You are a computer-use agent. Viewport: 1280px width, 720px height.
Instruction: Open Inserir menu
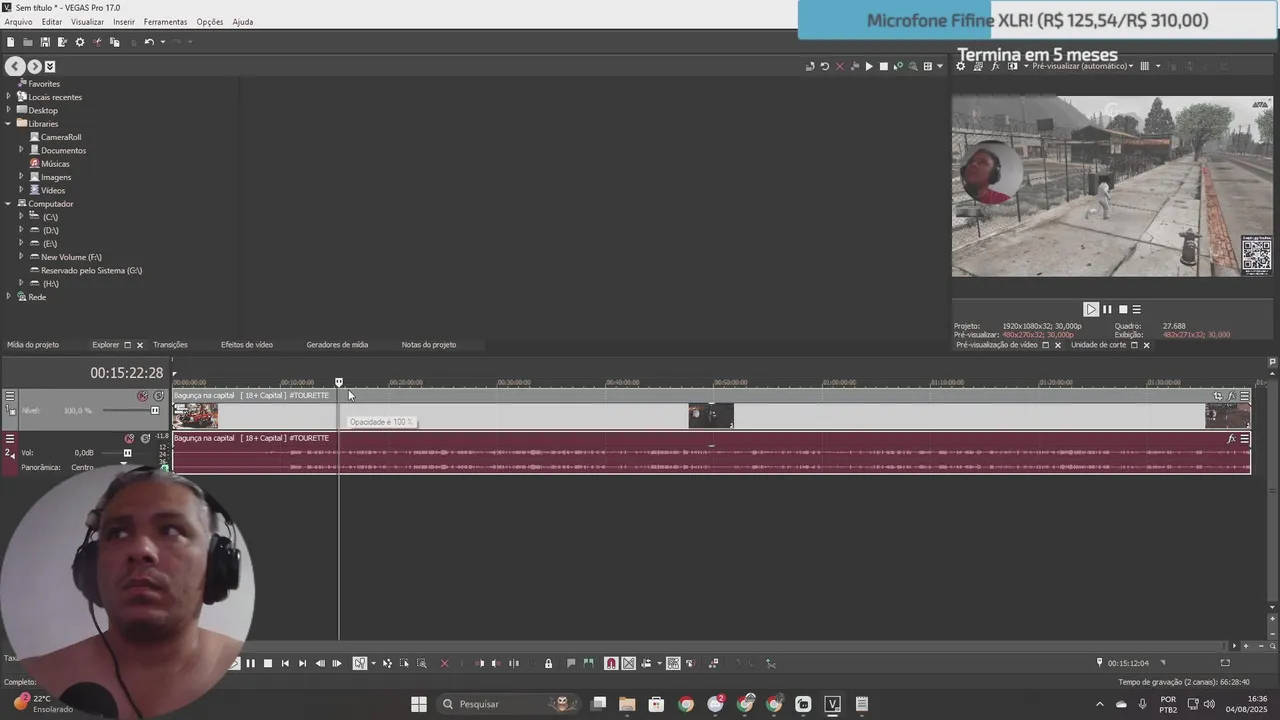[124, 22]
